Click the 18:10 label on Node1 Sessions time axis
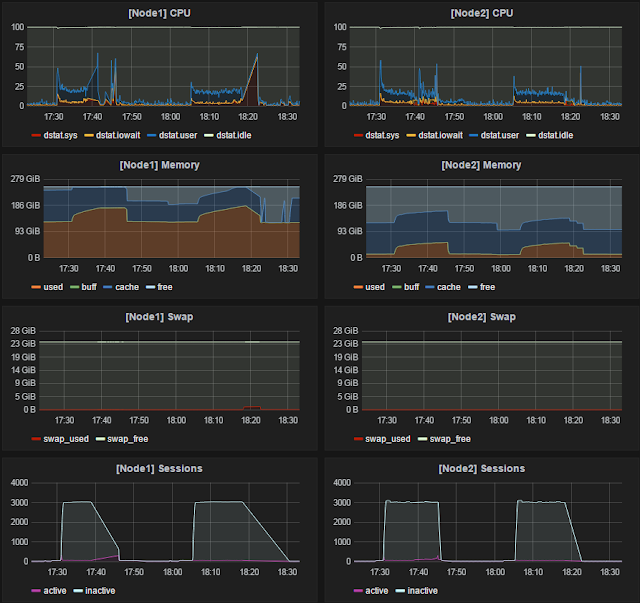This screenshot has height=603, width=640. pos(211,572)
